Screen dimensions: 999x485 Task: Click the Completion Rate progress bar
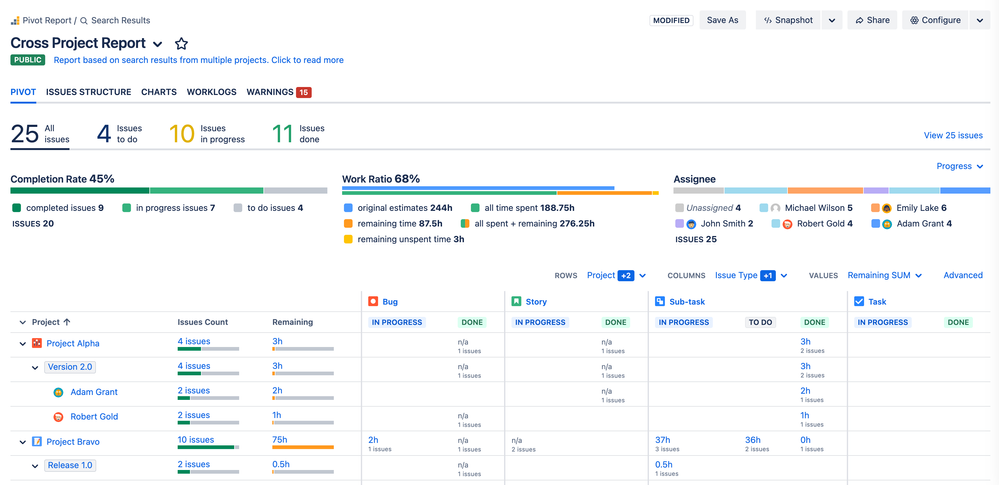click(x=169, y=191)
